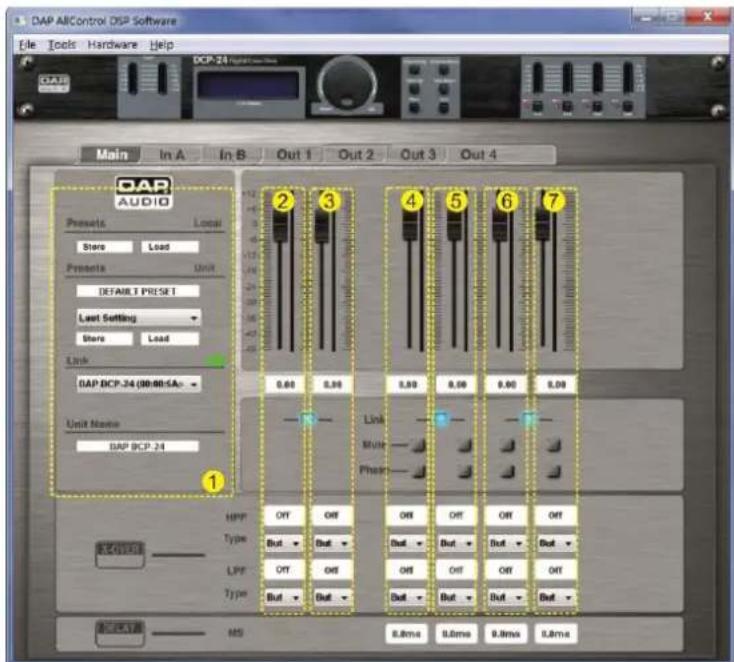Click the Store button under Local presets
Viewport: 734px width, 662px height.
[x=104, y=247]
